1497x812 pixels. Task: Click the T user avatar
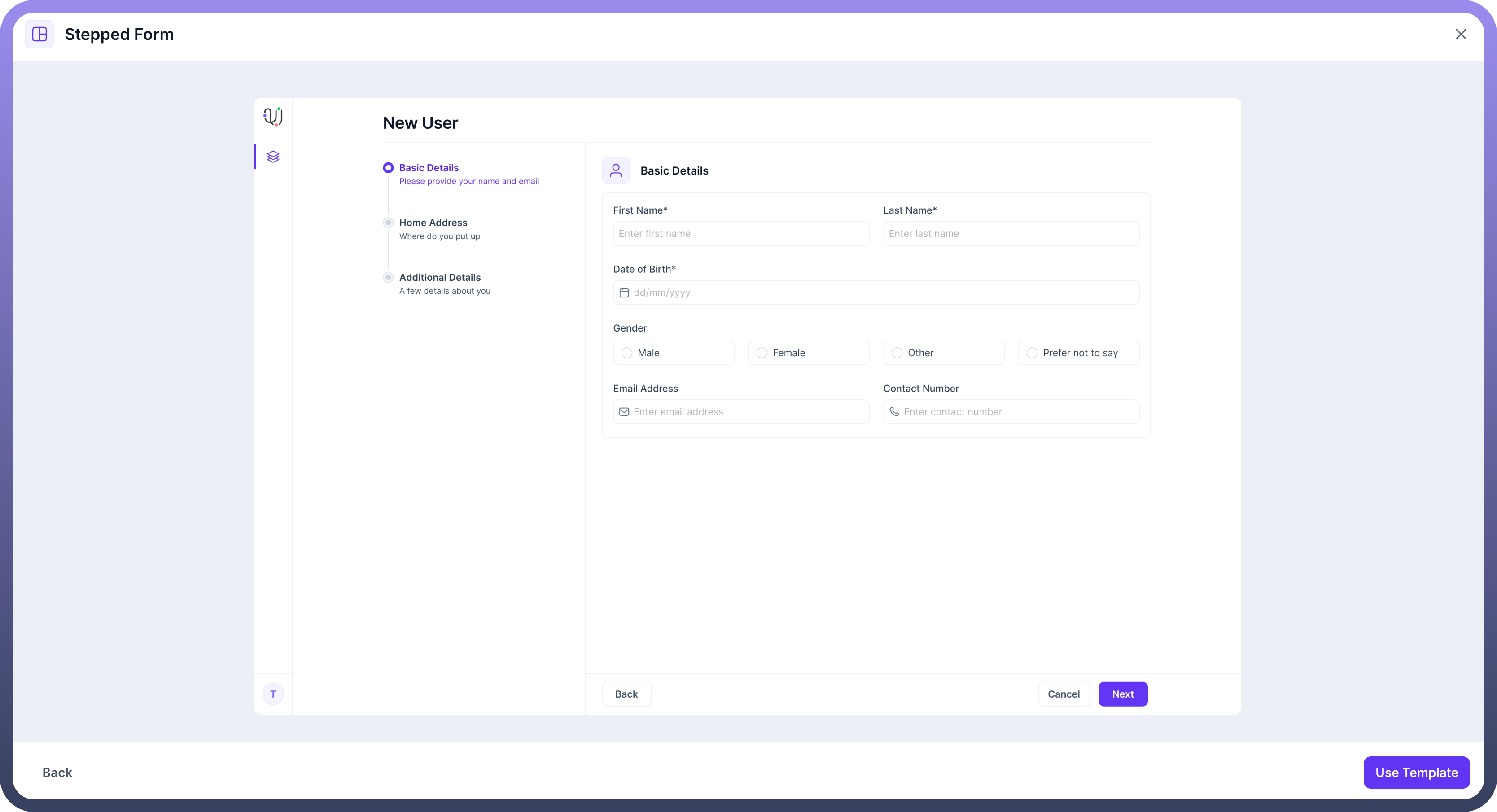(x=273, y=694)
